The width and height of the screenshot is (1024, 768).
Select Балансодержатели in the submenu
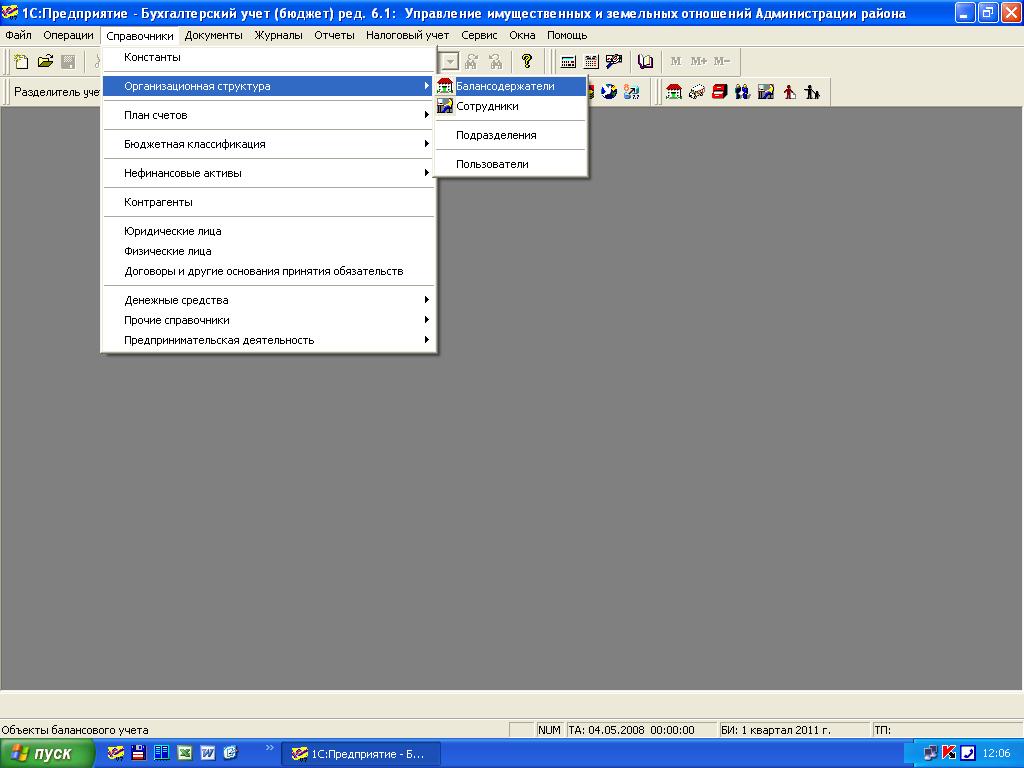pos(511,86)
